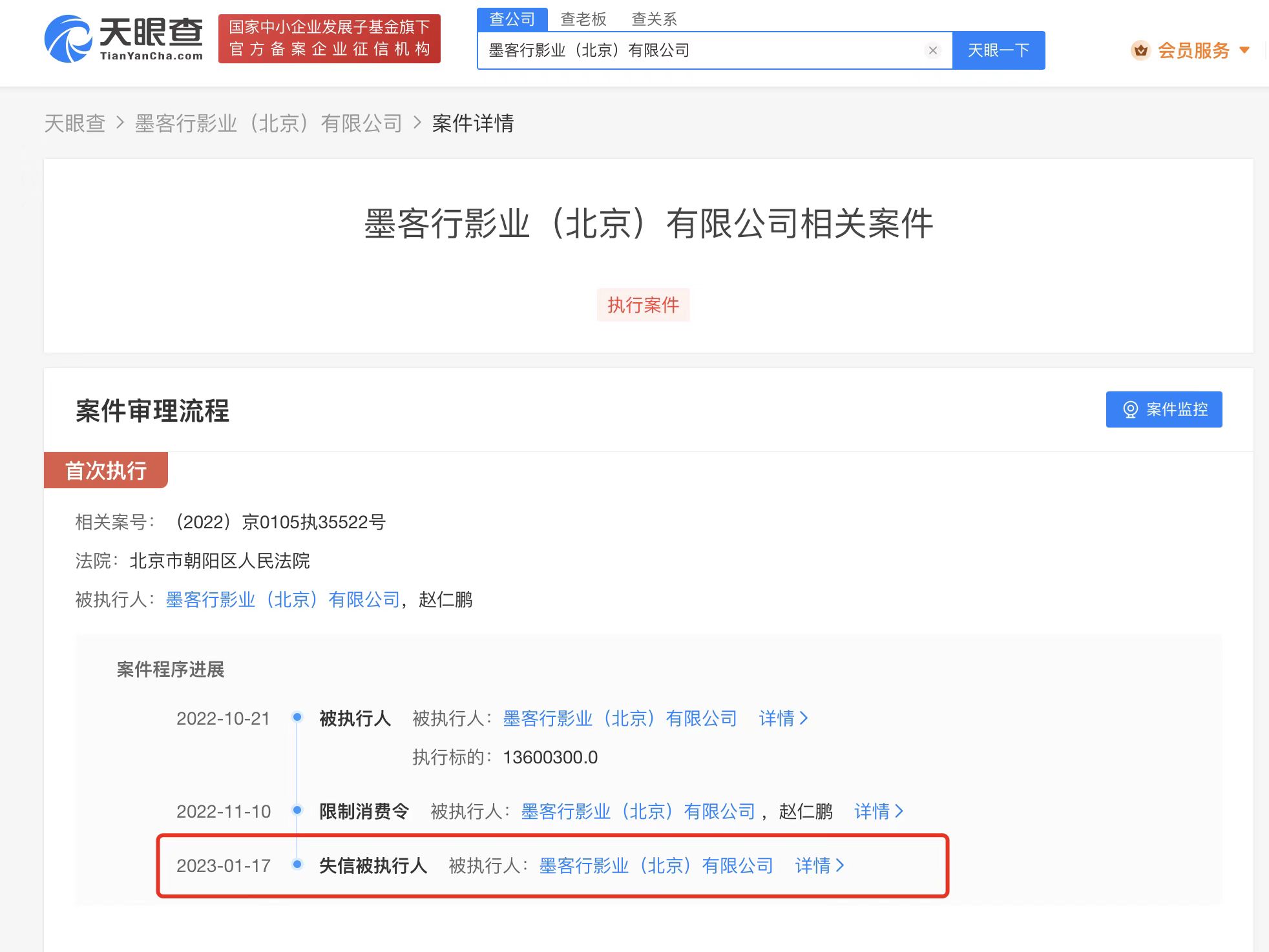Viewport: 1269px width, 952px height.
Task: Click the 2022-11-10 timeline dot
Action: point(297,810)
